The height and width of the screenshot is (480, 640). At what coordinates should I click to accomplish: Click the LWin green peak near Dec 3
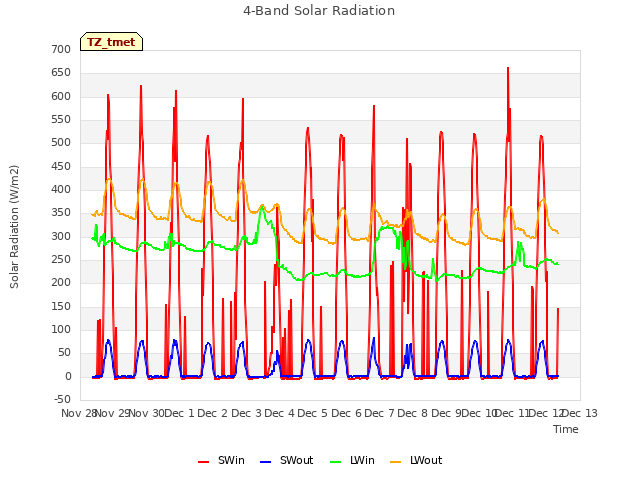click(x=262, y=209)
